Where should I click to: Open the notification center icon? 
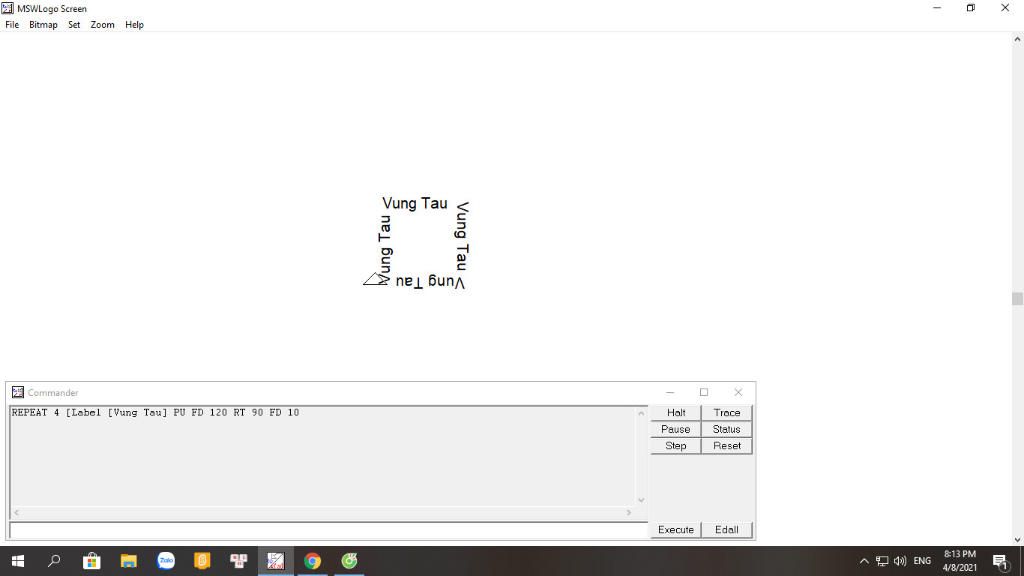[x=1001, y=561]
